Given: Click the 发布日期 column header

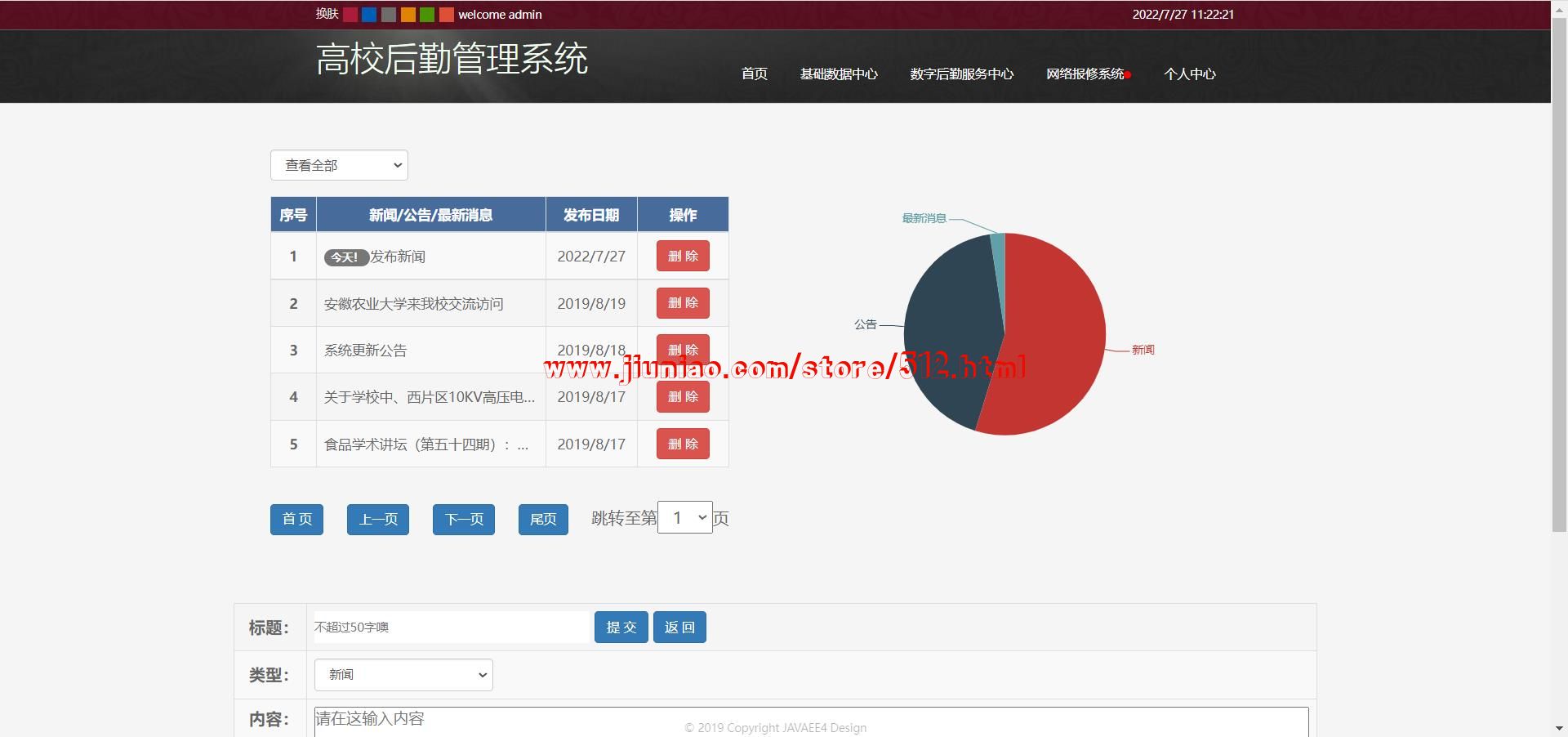Looking at the screenshot, I should [591, 215].
